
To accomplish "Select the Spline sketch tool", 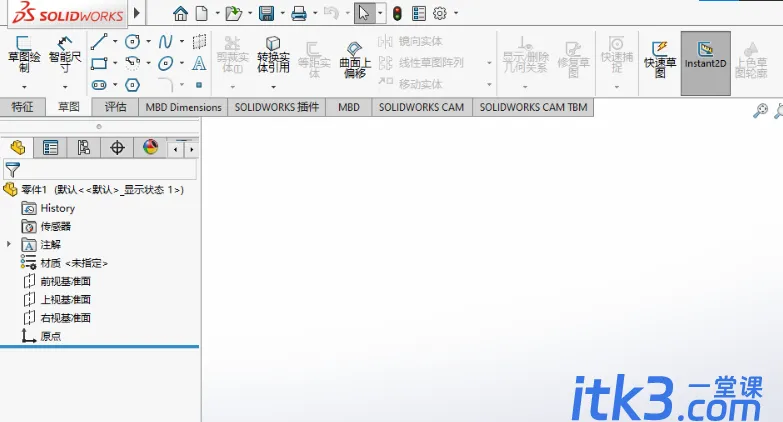I will [165, 41].
